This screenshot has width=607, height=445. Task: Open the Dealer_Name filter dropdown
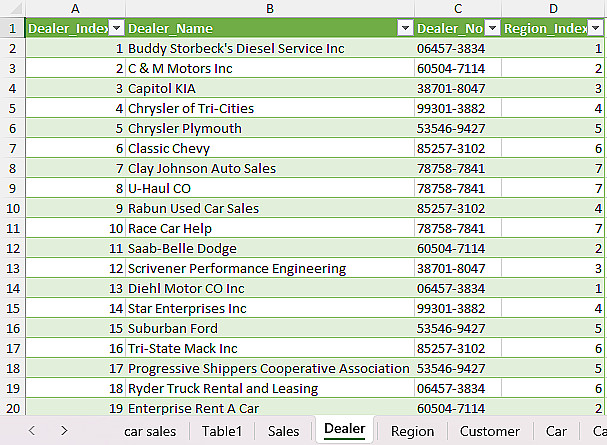[x=405, y=28]
